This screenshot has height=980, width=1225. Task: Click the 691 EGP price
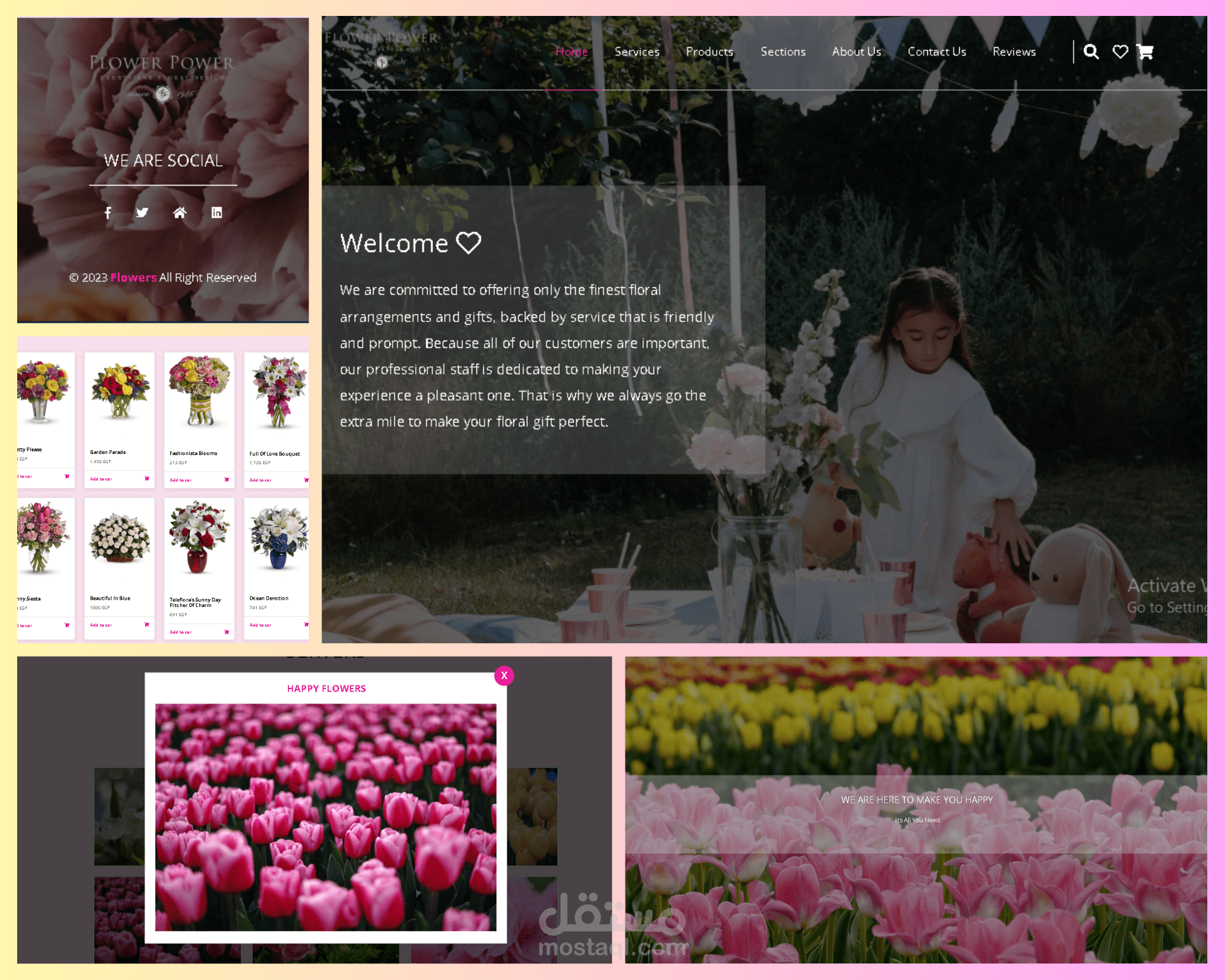click(x=178, y=615)
